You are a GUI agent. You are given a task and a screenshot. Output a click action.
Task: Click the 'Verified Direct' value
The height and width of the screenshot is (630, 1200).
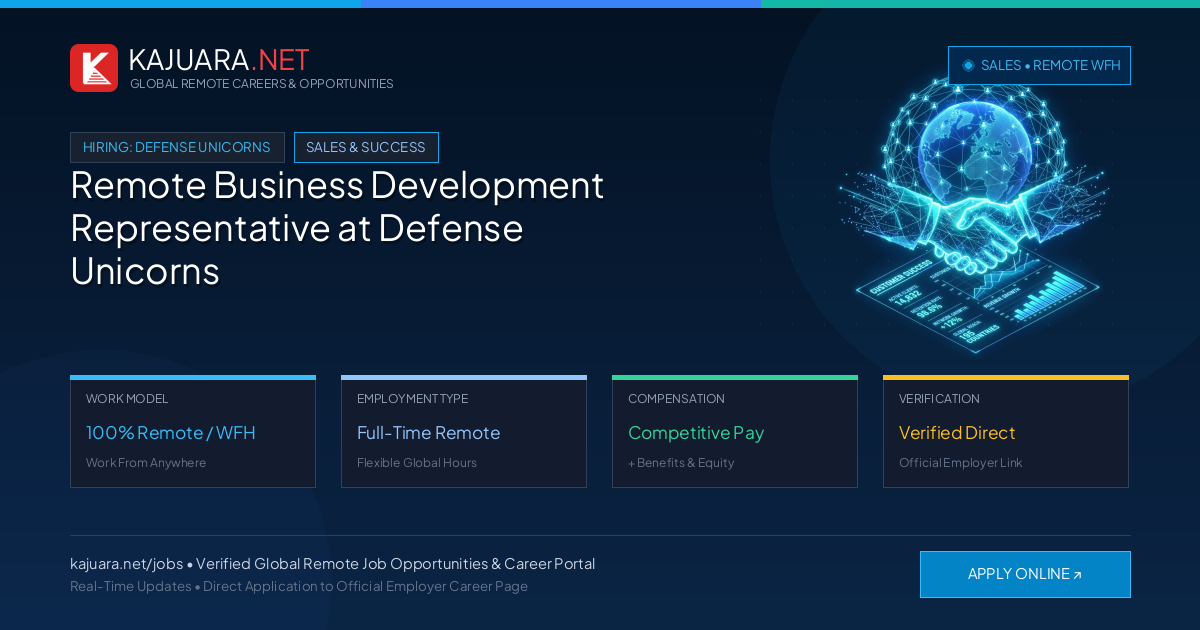(x=957, y=433)
